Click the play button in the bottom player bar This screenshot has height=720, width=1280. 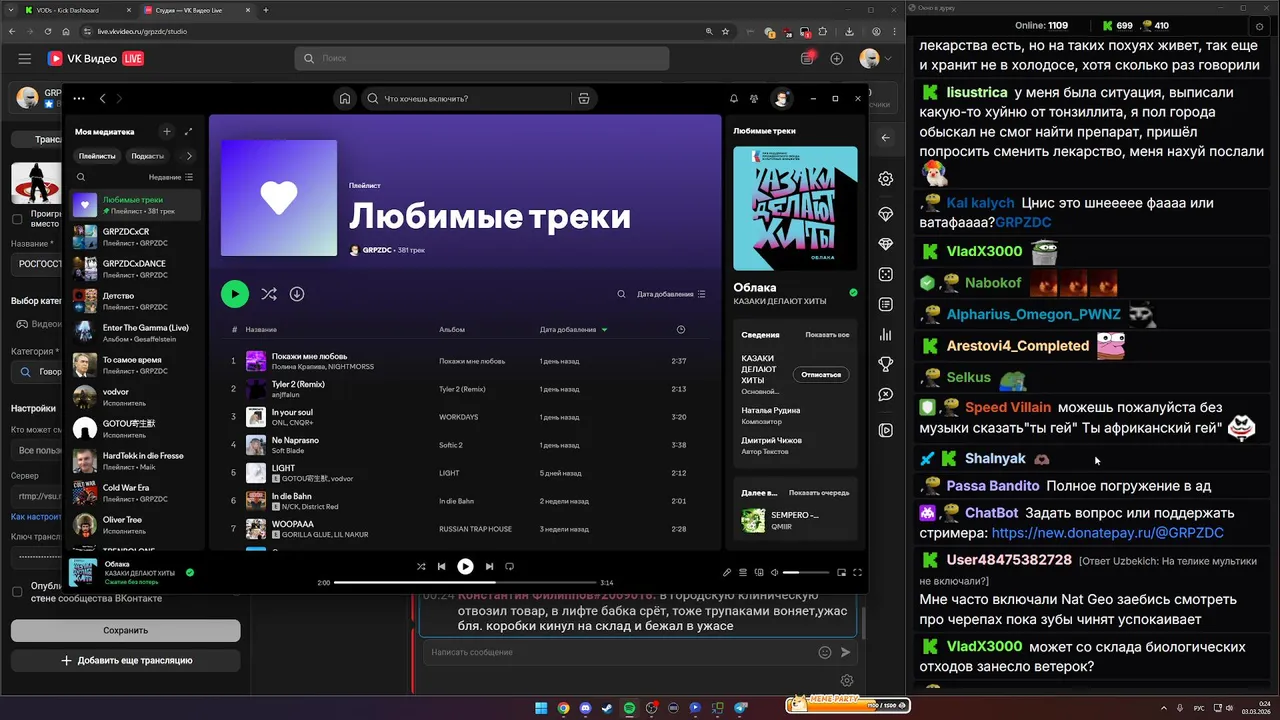(465, 566)
